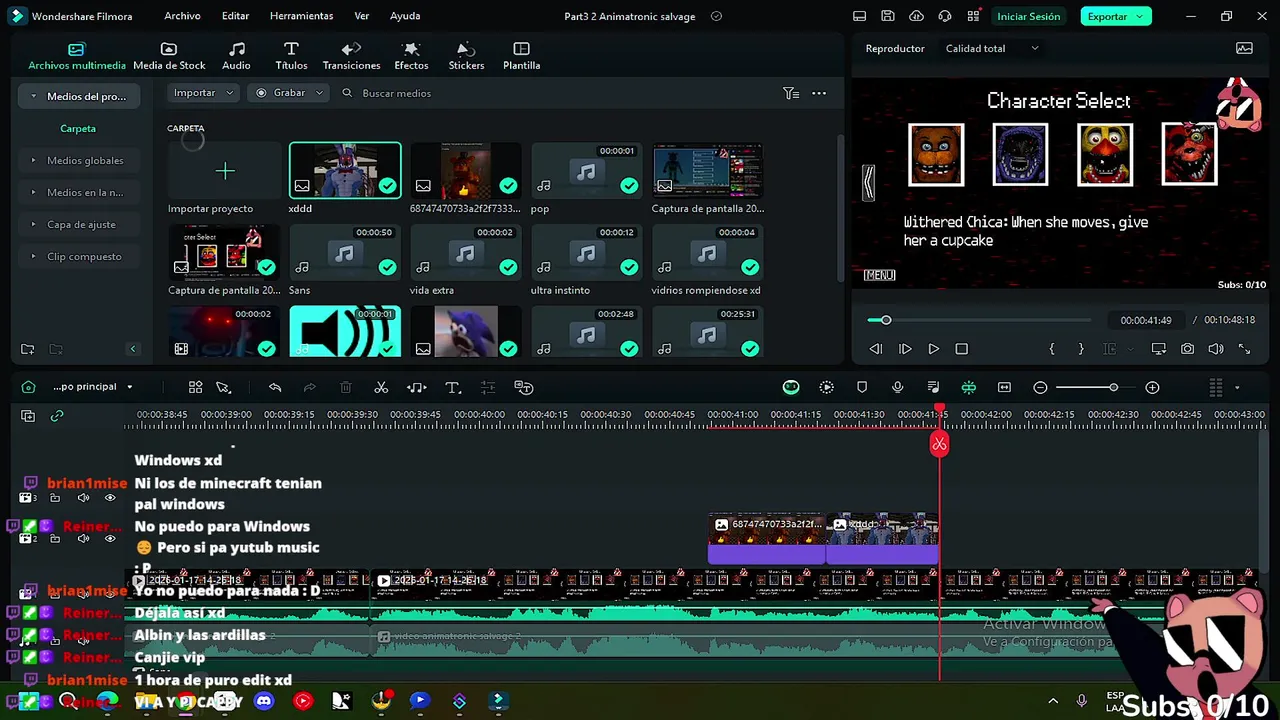Open the Media de Stock tab
The width and height of the screenshot is (1280, 720).
pos(169,56)
